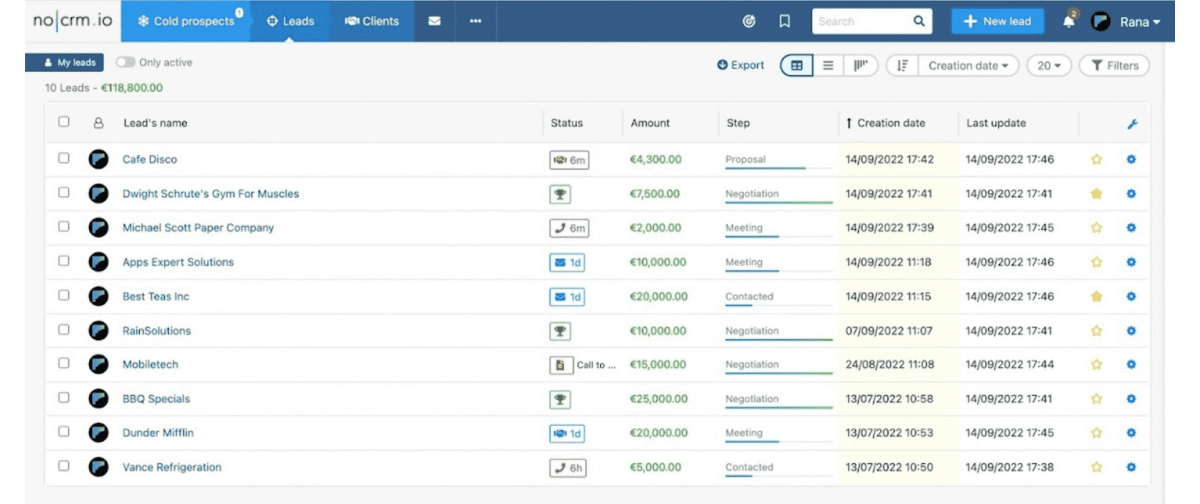Image resolution: width=1200 pixels, height=504 pixels.
Task: Select the Mobiletech checkbox
Action: [x=64, y=363]
